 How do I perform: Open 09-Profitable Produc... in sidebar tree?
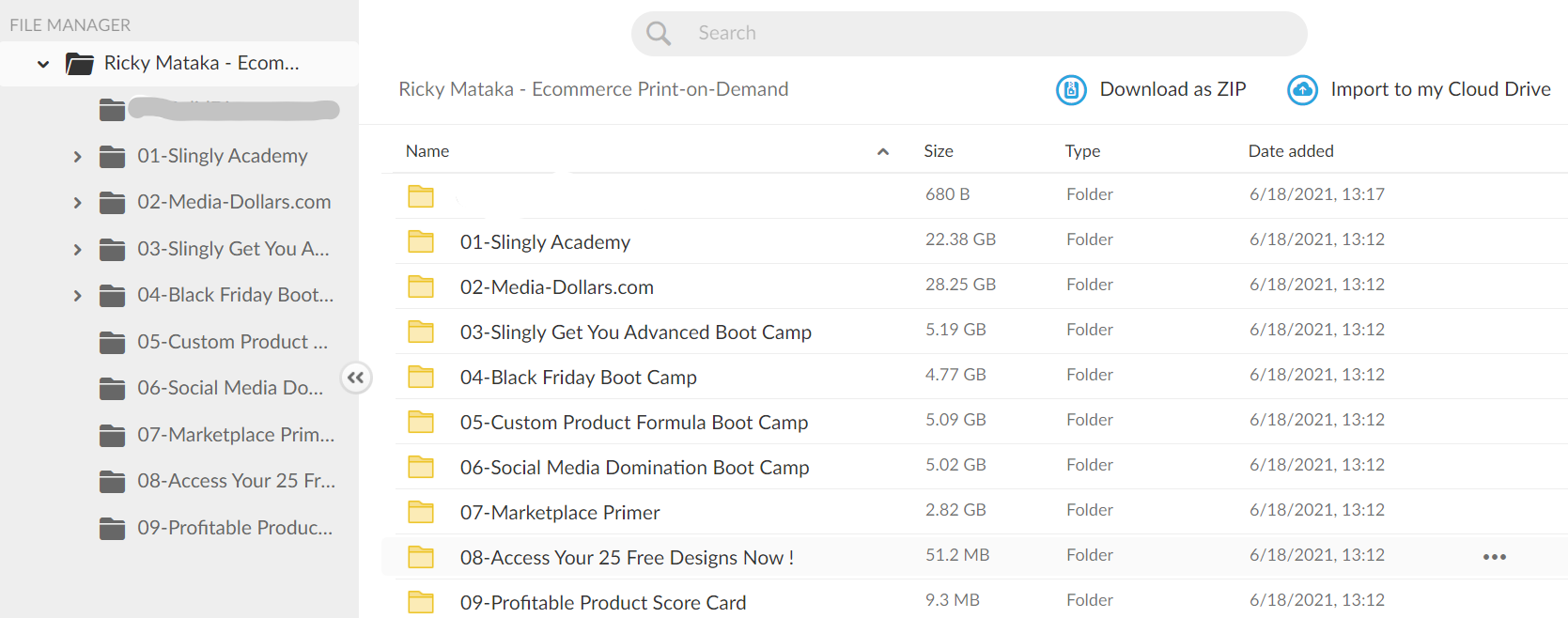point(235,528)
